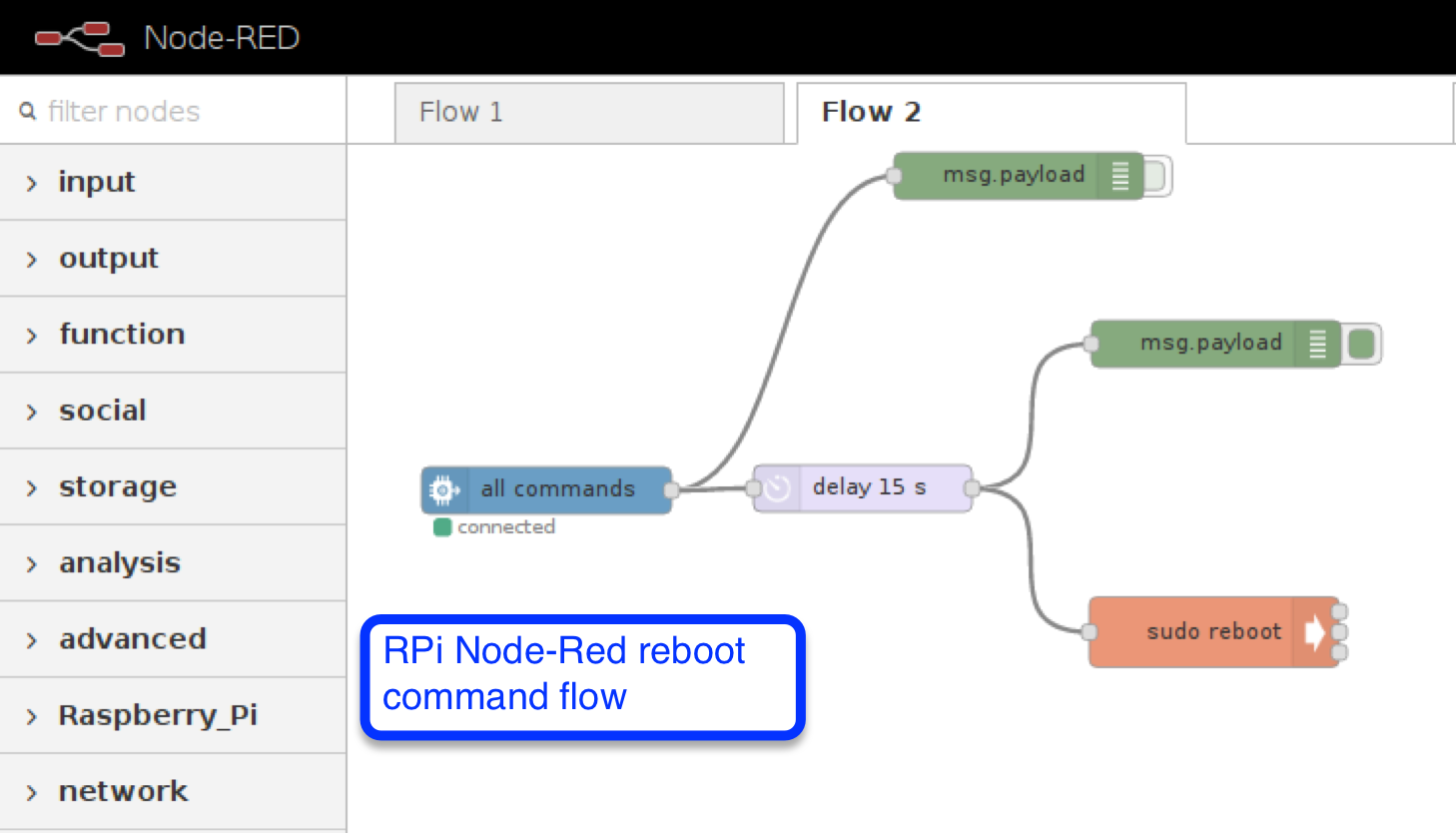Expand the output palette category
This screenshot has width=1456, height=833.
click(x=173, y=259)
